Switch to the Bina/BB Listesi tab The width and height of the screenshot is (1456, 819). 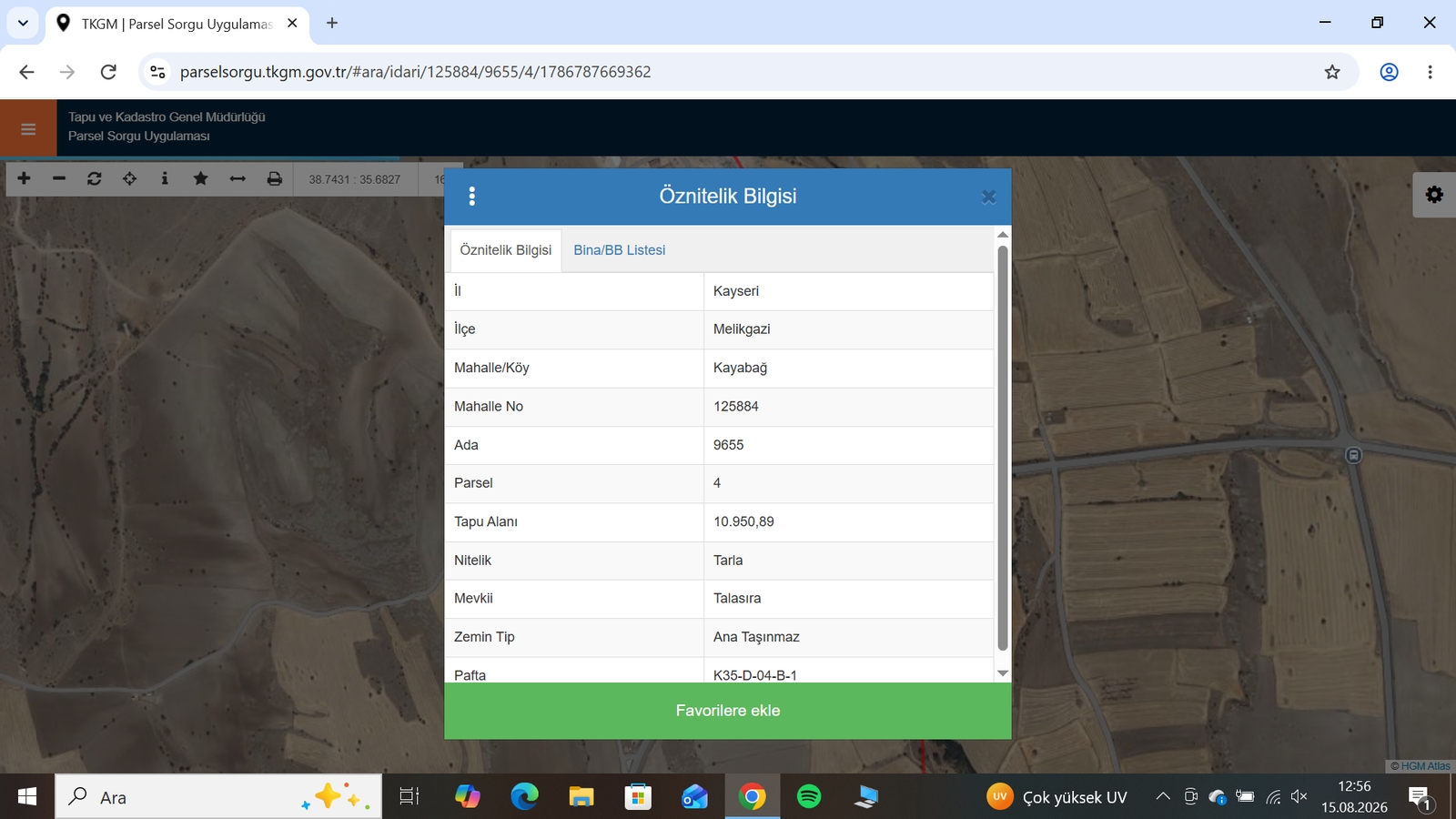click(x=620, y=250)
